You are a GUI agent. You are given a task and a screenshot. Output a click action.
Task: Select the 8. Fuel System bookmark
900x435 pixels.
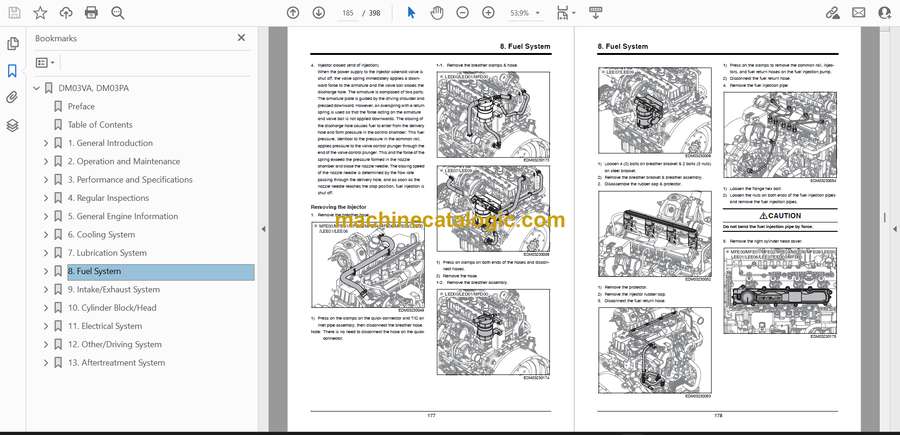pos(161,271)
